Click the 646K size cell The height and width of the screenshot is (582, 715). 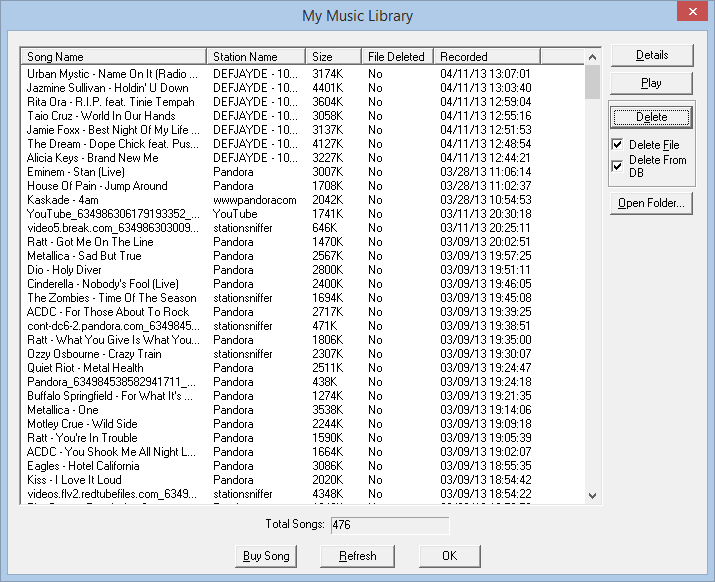point(325,228)
